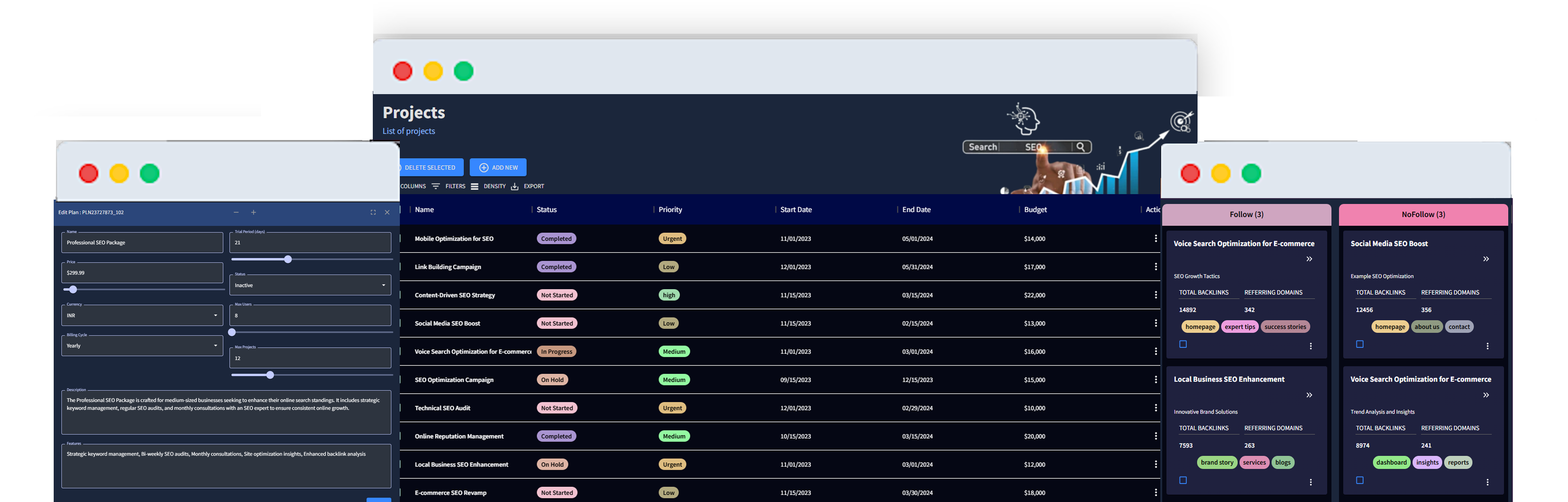Click the 'List of projects' subtitle link
This screenshot has height=502, width=1568.
408,131
